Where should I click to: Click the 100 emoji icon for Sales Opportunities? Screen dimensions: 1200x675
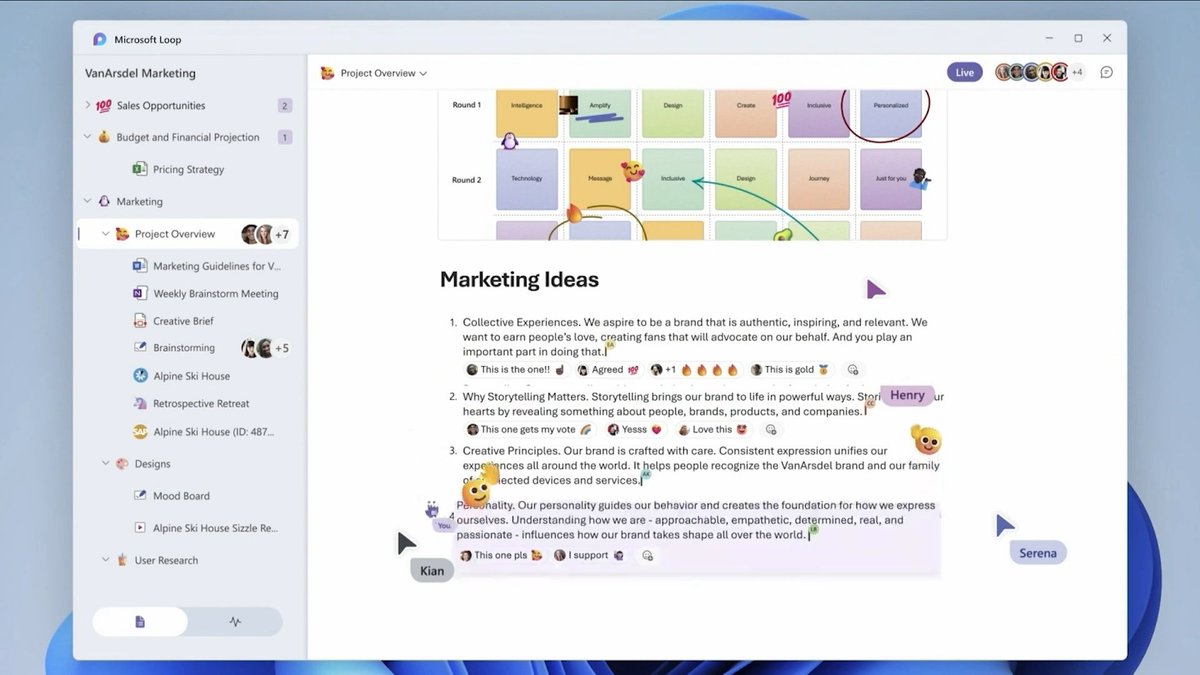[104, 106]
